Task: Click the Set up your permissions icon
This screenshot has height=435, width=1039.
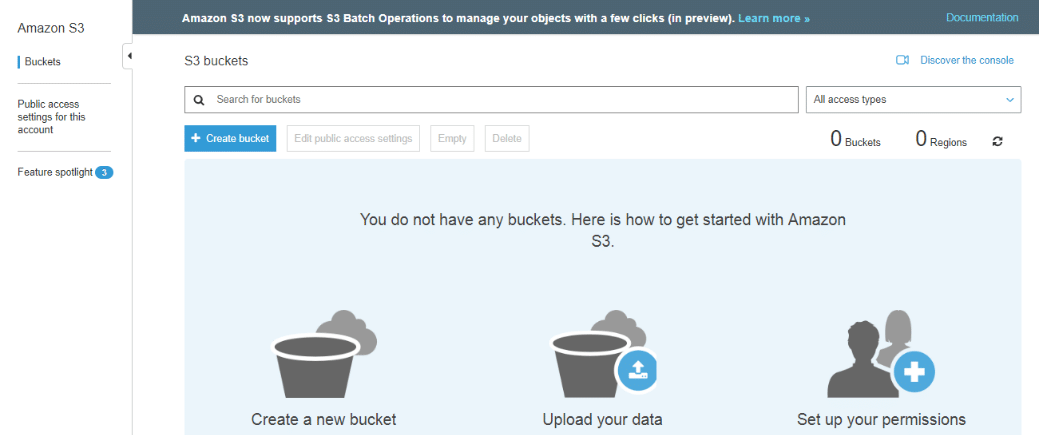Action: pyautogui.click(x=880, y=356)
